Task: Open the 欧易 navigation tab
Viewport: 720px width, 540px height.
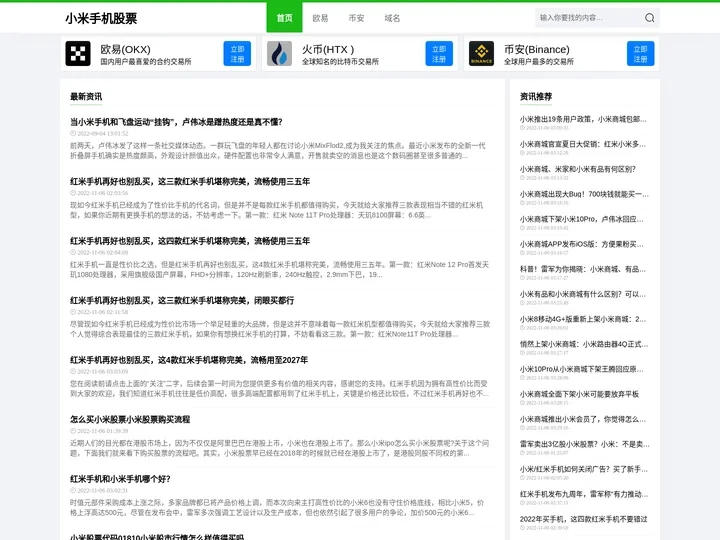Action: pyautogui.click(x=320, y=18)
